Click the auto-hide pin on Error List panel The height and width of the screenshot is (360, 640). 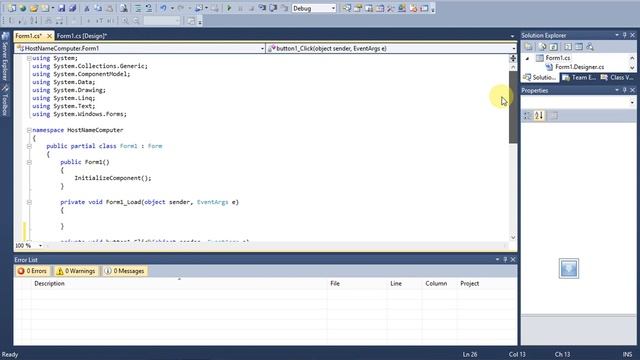point(505,260)
